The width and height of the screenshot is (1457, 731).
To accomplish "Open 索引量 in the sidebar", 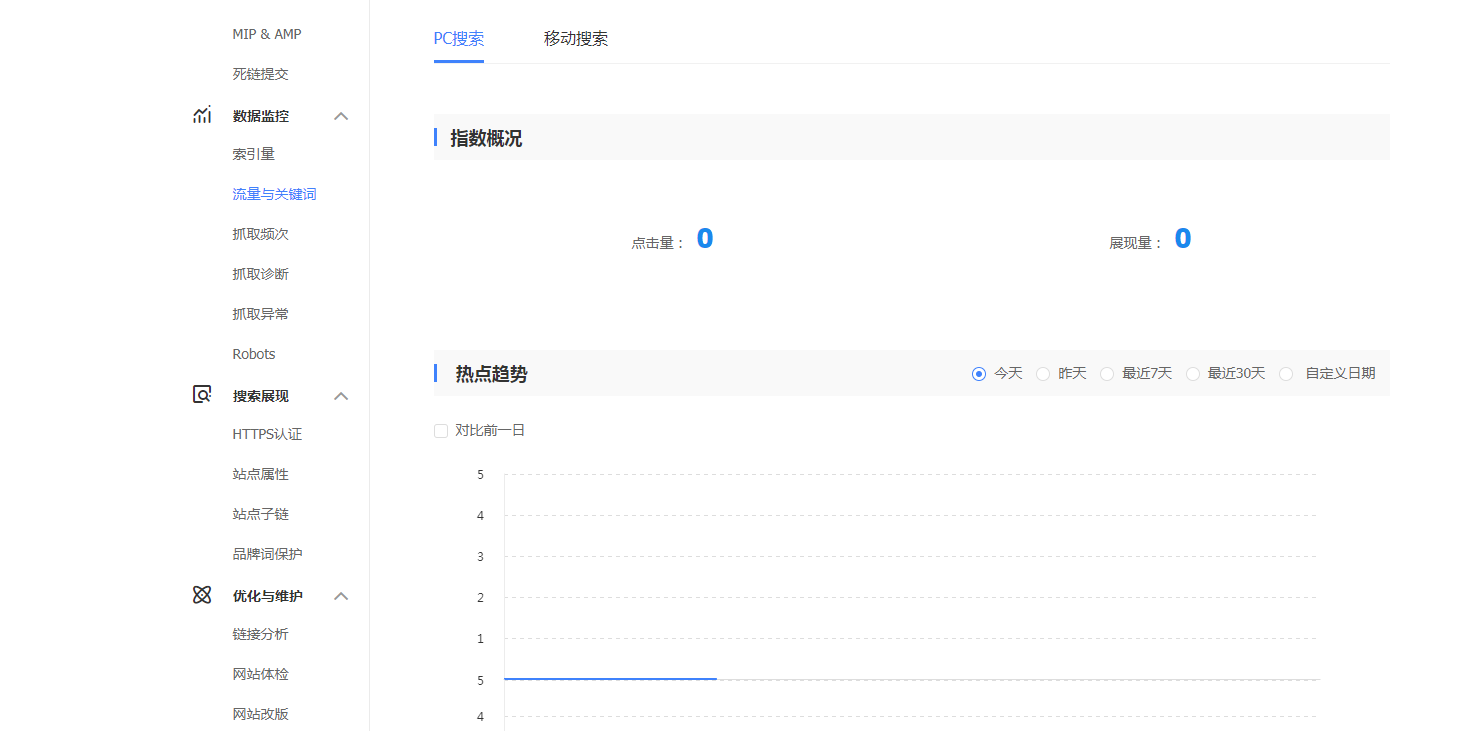I will pos(254,154).
